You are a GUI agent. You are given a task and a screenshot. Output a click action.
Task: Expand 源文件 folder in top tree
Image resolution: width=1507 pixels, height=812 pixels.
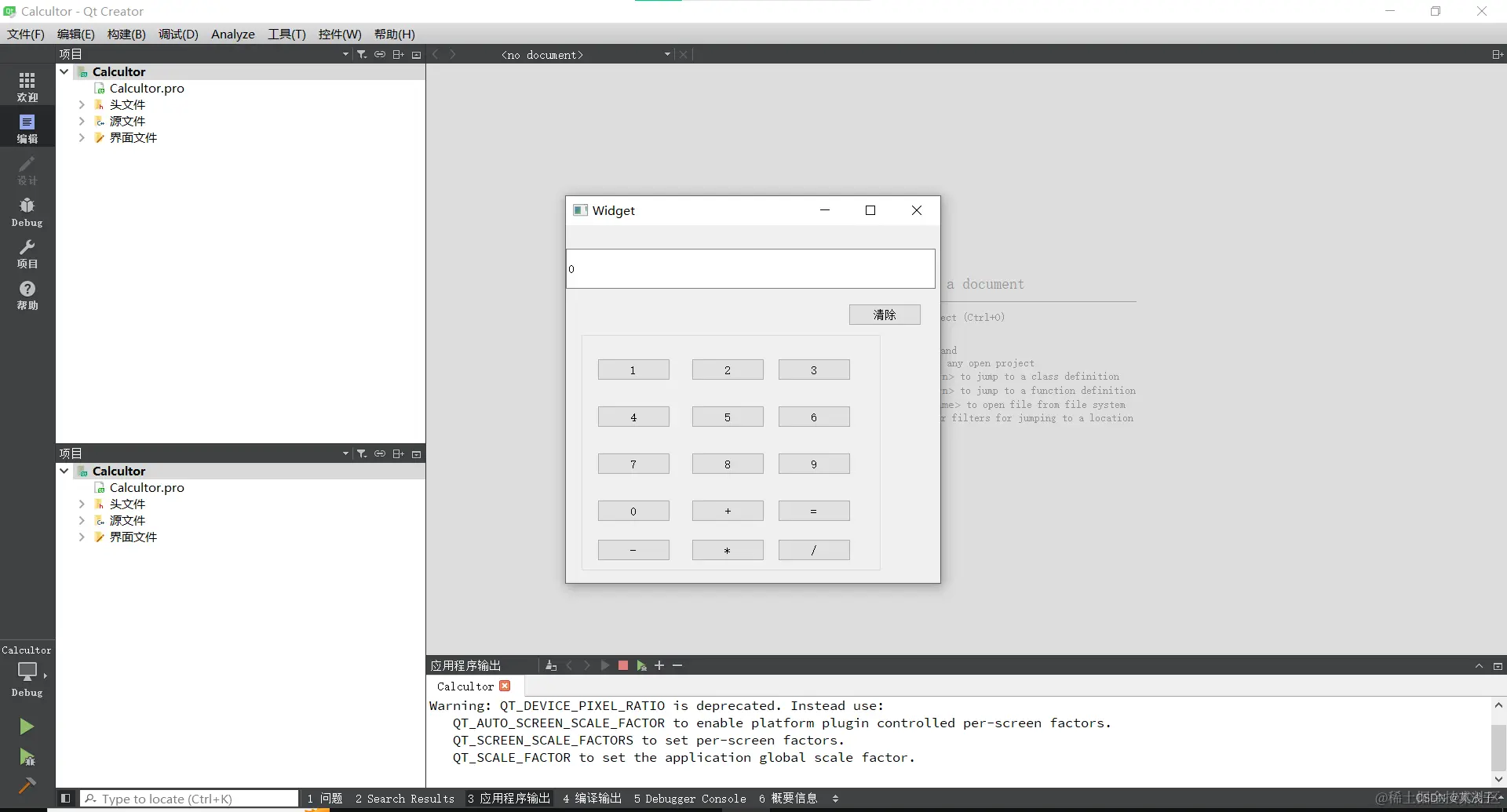click(x=82, y=121)
